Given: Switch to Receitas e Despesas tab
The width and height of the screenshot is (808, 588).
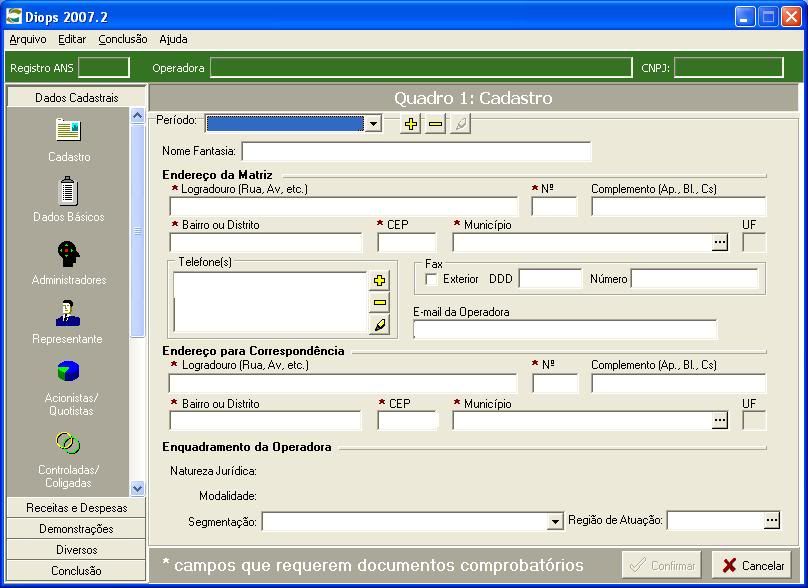Looking at the screenshot, I should (77, 508).
